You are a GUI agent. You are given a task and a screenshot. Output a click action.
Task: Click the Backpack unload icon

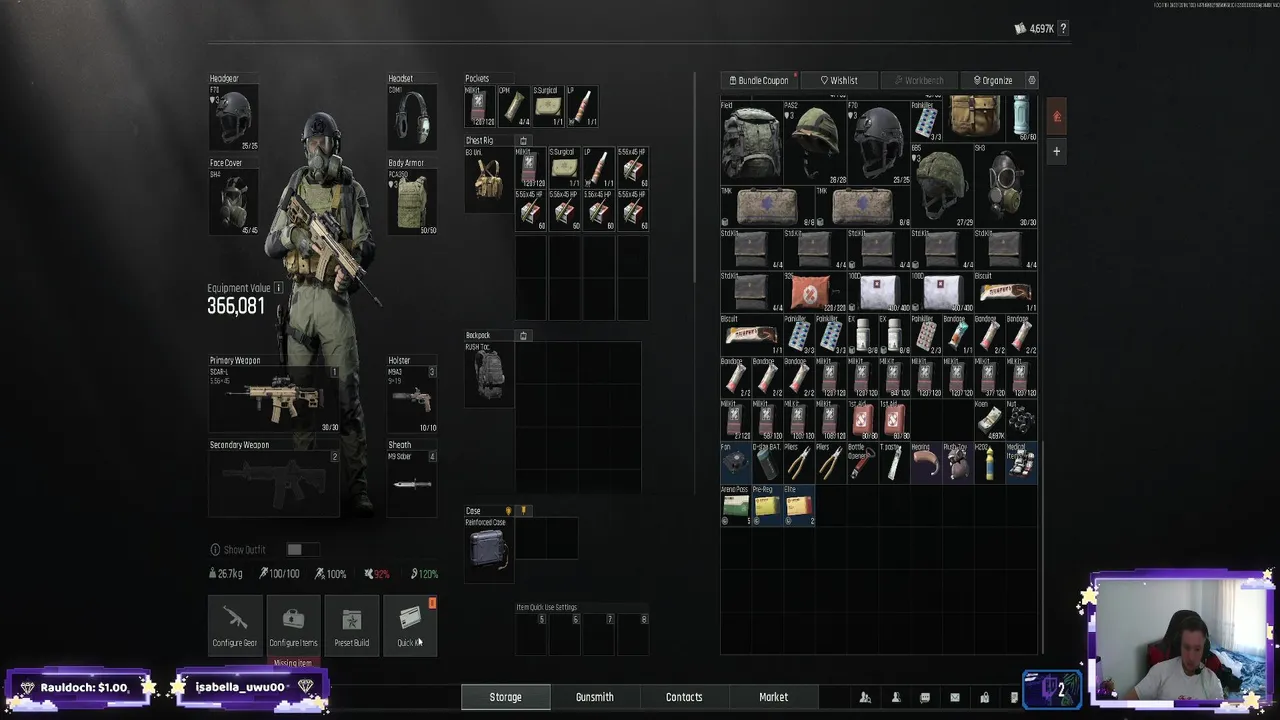(523, 336)
